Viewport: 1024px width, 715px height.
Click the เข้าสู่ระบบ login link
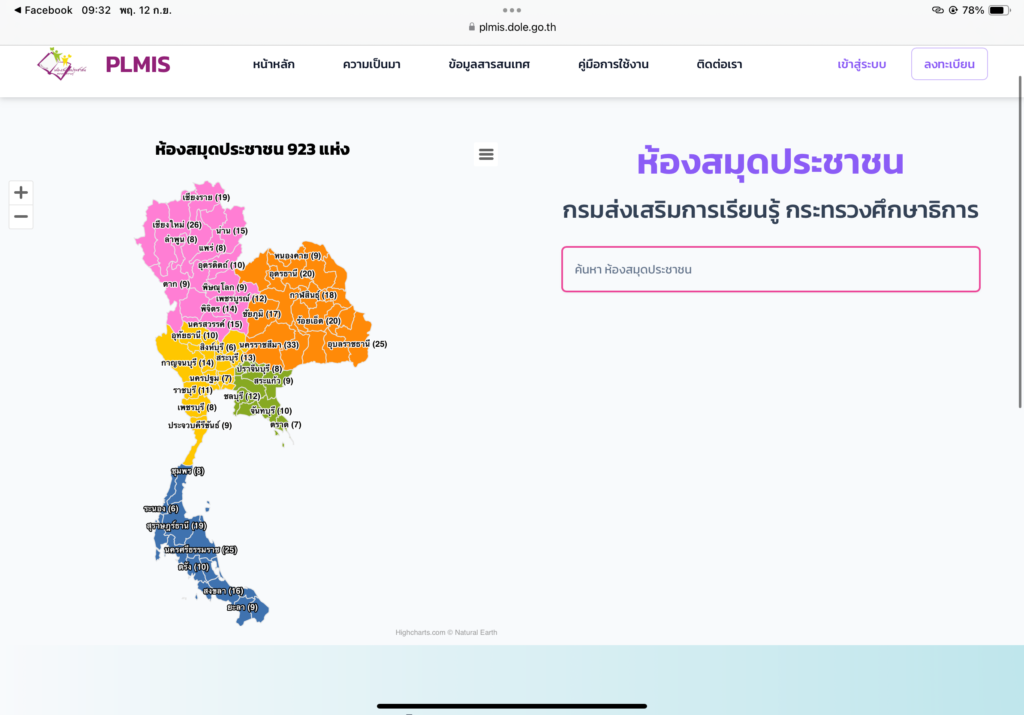[861, 65]
